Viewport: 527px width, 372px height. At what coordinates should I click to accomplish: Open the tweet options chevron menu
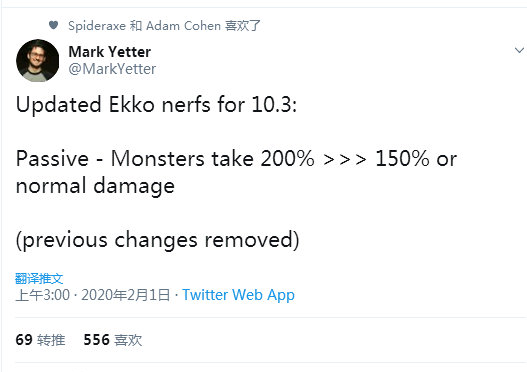point(519,50)
